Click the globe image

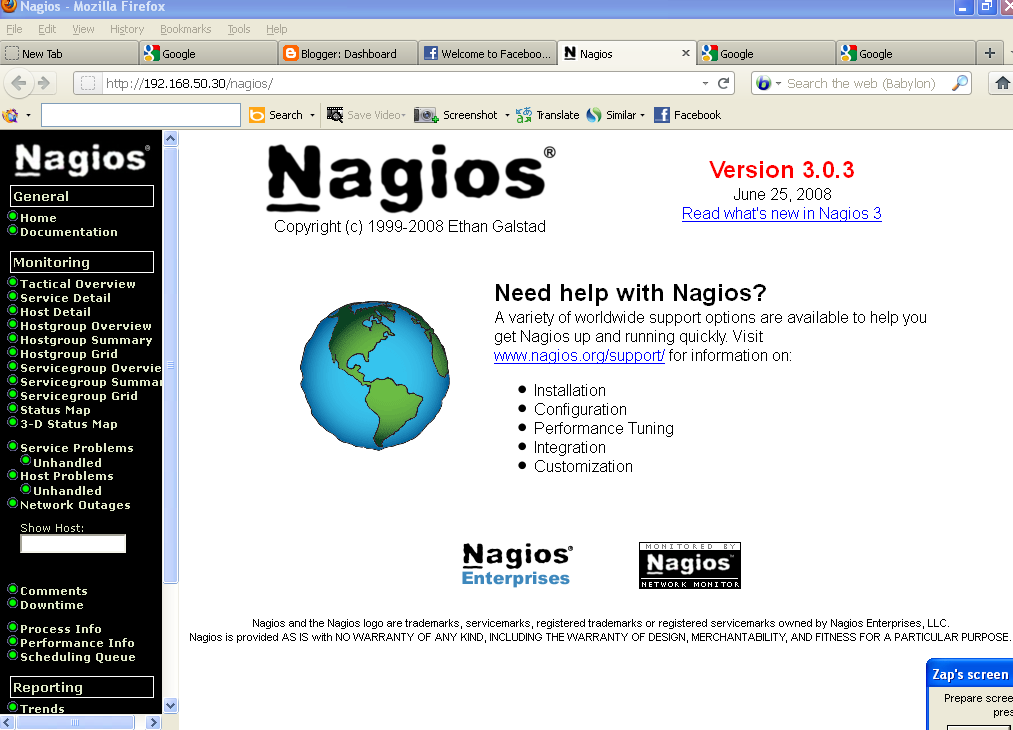(375, 375)
